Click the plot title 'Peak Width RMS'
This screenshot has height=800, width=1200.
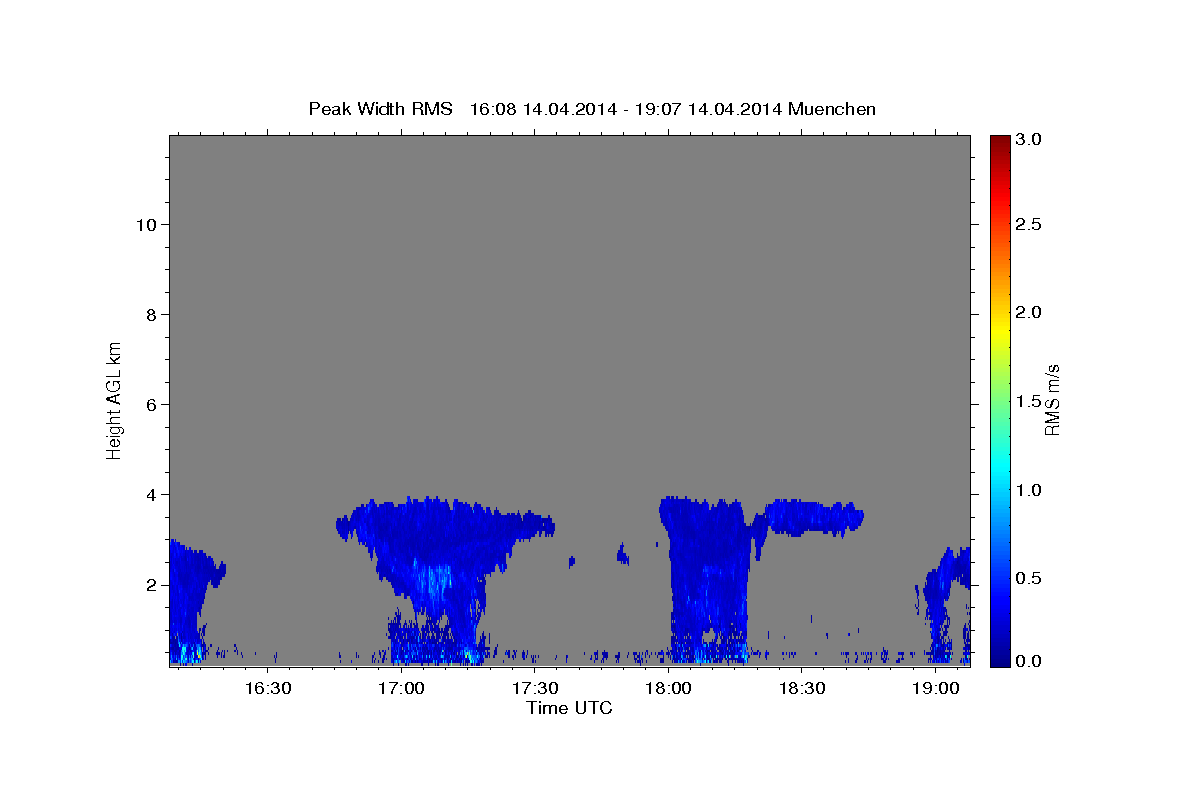[x=380, y=109]
